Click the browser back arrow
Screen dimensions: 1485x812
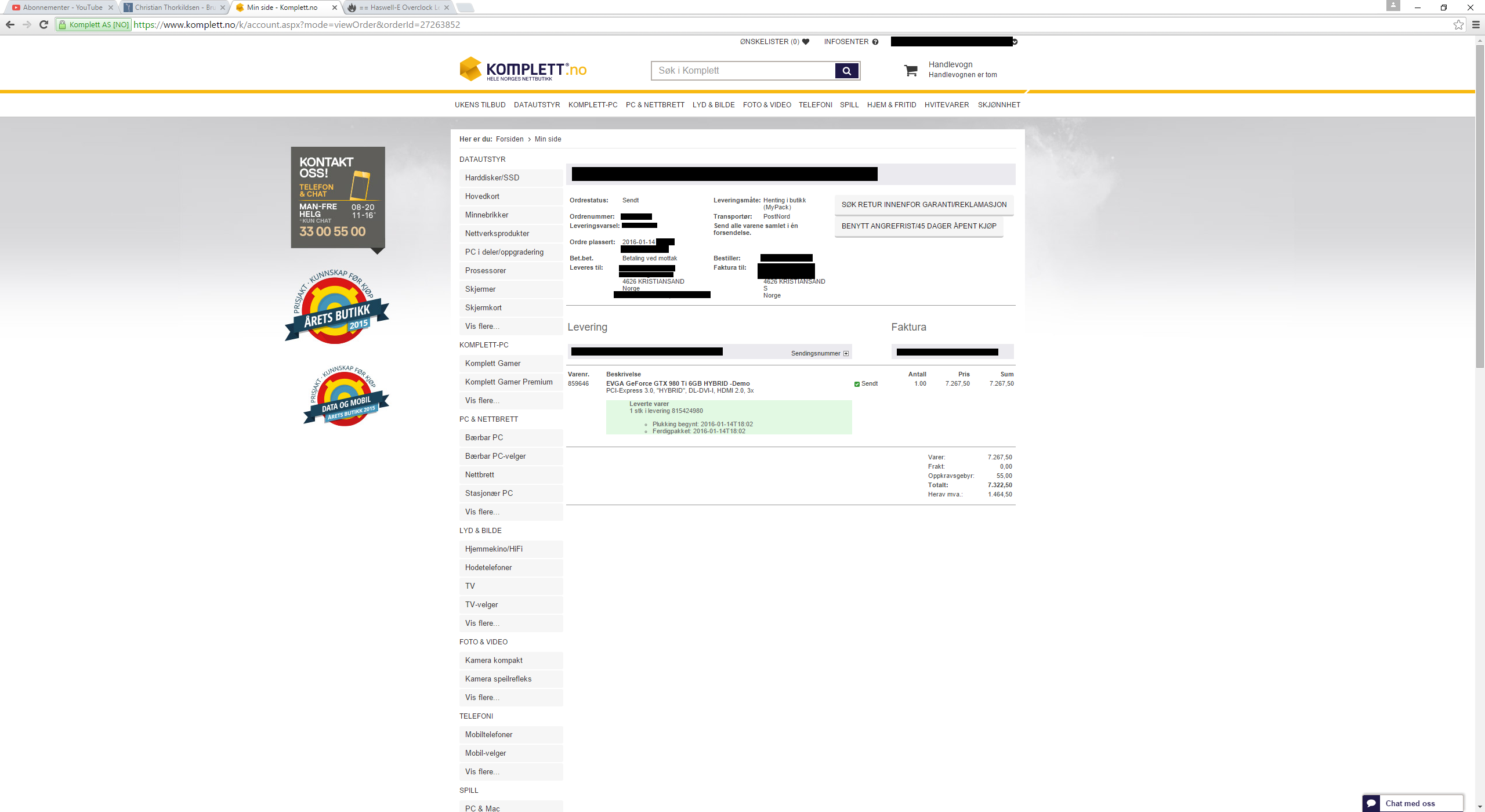10,24
